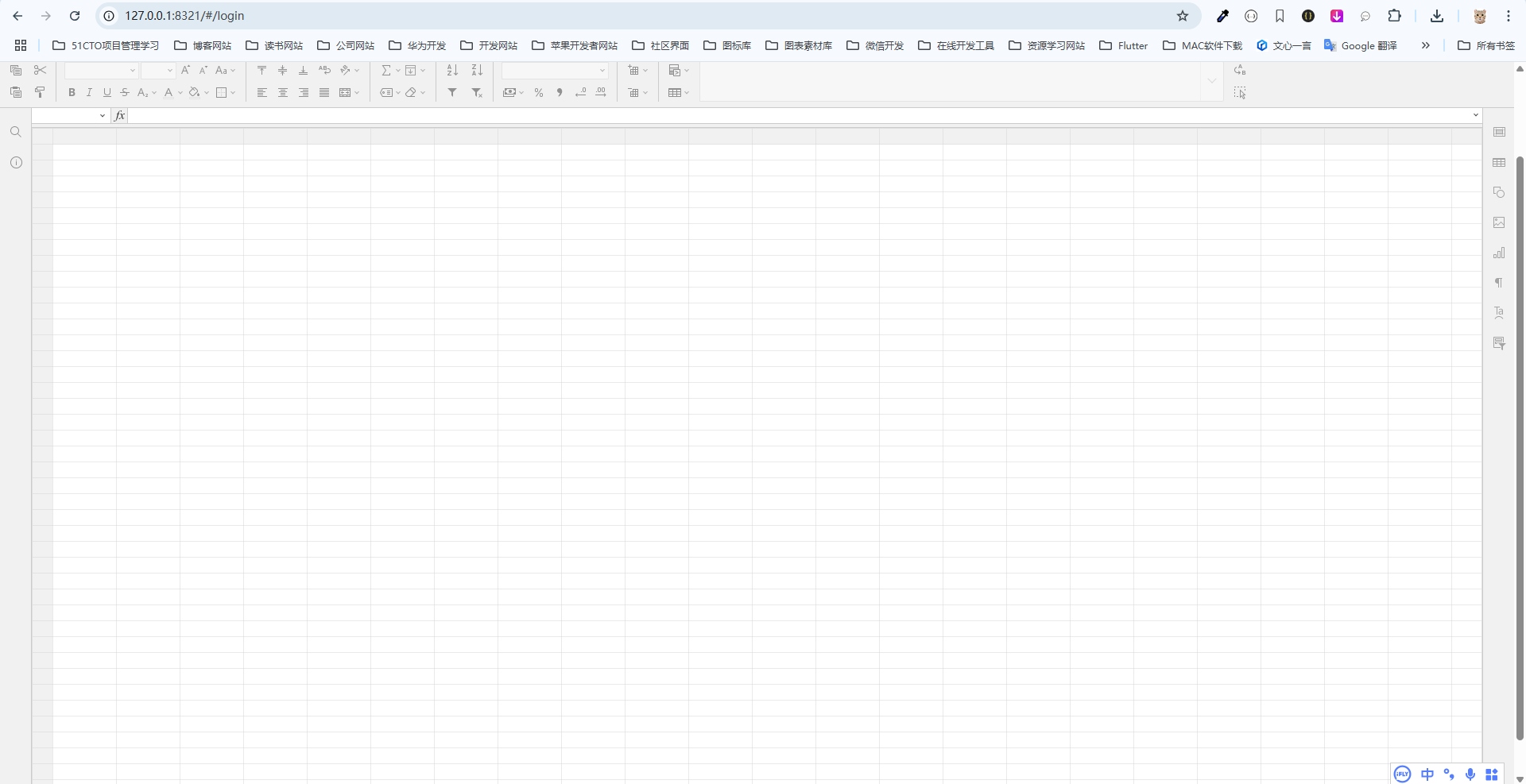Open 文心一言 bookmark

1284,45
